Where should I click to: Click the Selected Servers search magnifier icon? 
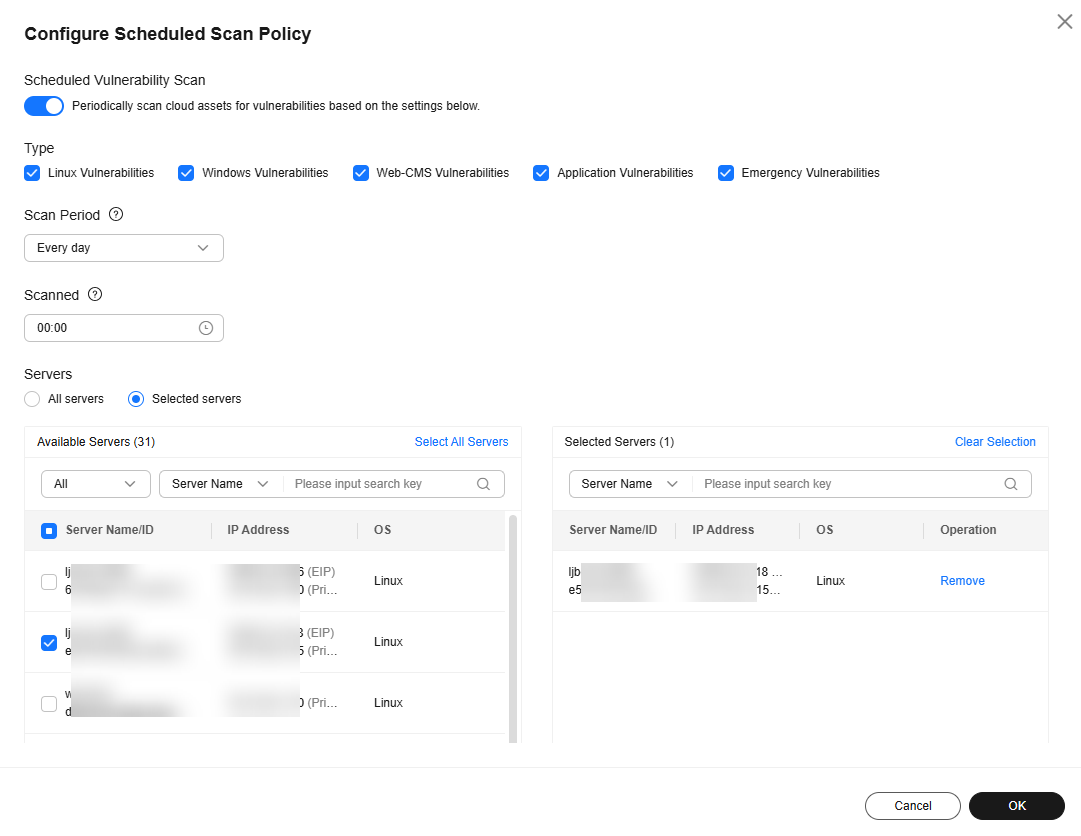[x=1011, y=484]
